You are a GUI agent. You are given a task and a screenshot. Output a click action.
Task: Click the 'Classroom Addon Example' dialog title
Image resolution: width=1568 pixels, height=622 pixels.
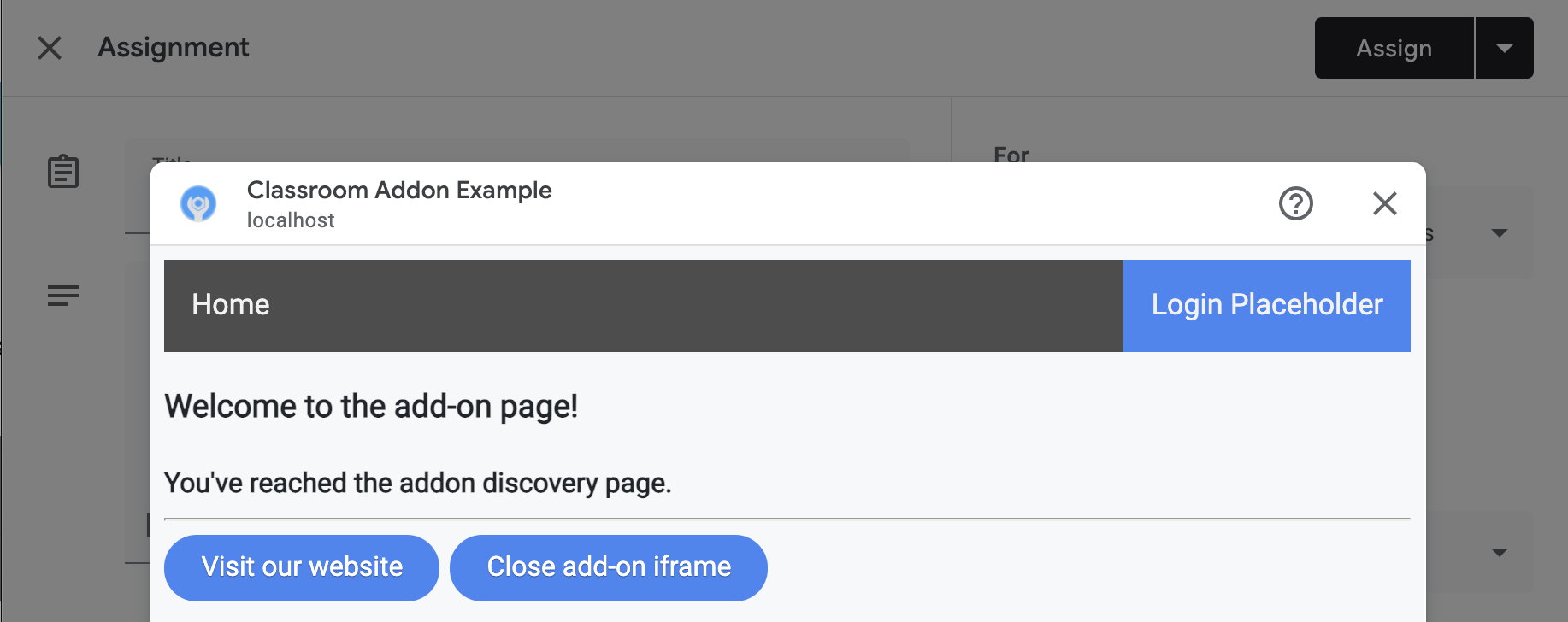tap(399, 190)
